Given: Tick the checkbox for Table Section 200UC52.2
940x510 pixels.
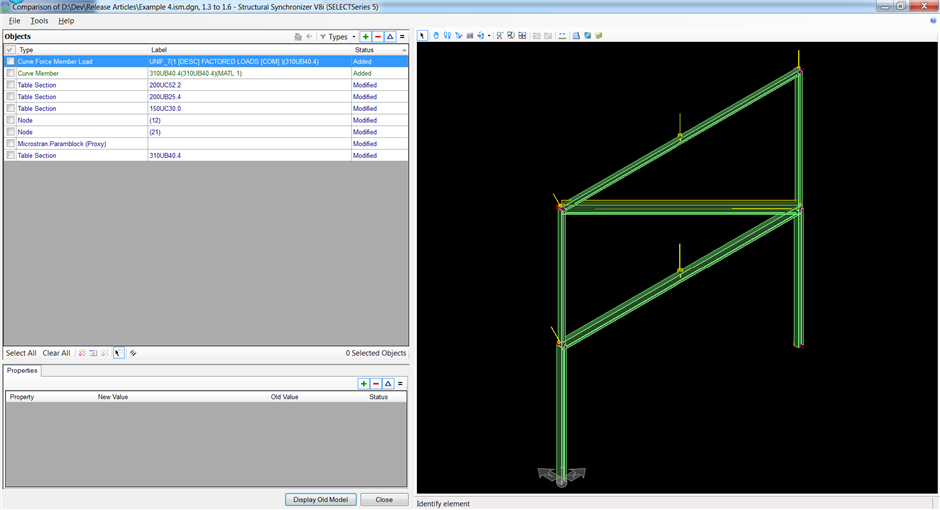Looking at the screenshot, I should [x=11, y=85].
